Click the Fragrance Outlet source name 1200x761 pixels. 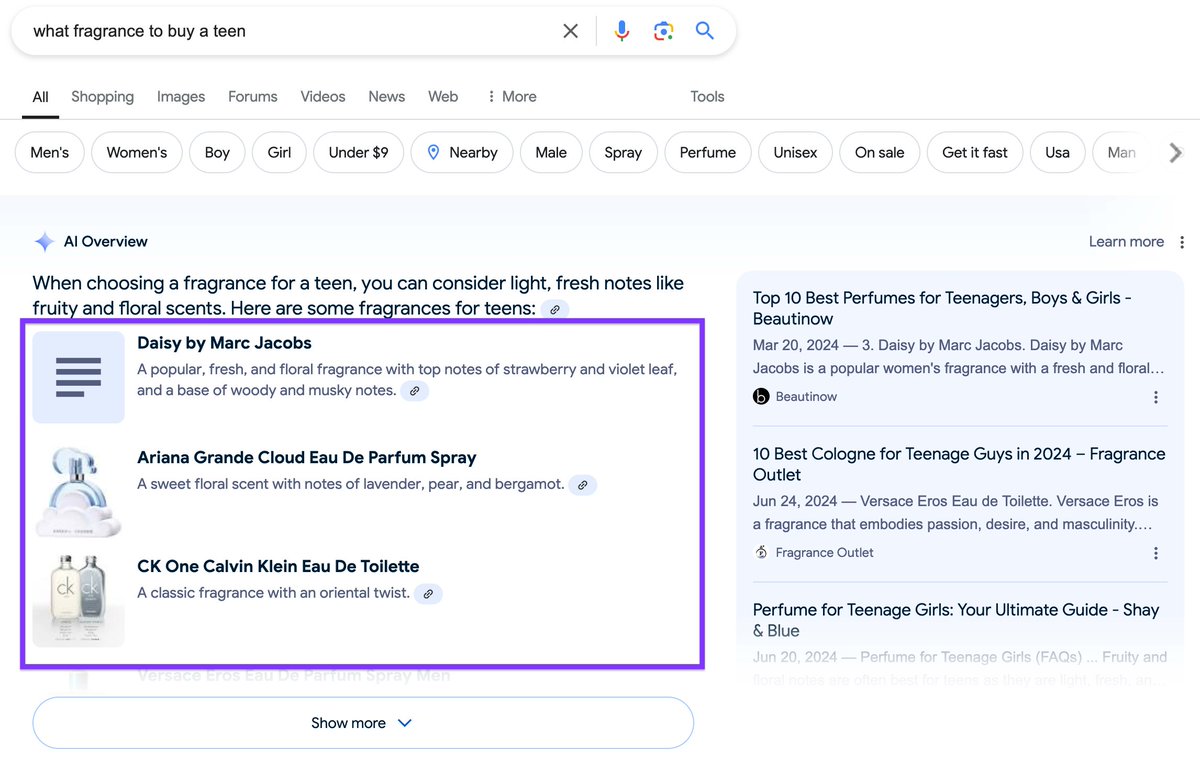click(825, 553)
